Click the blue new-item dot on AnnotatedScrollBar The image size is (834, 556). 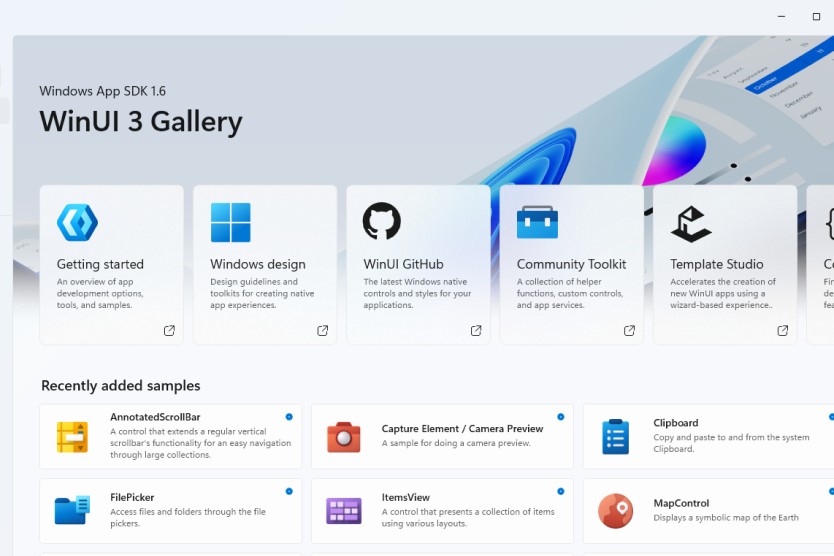point(289,417)
